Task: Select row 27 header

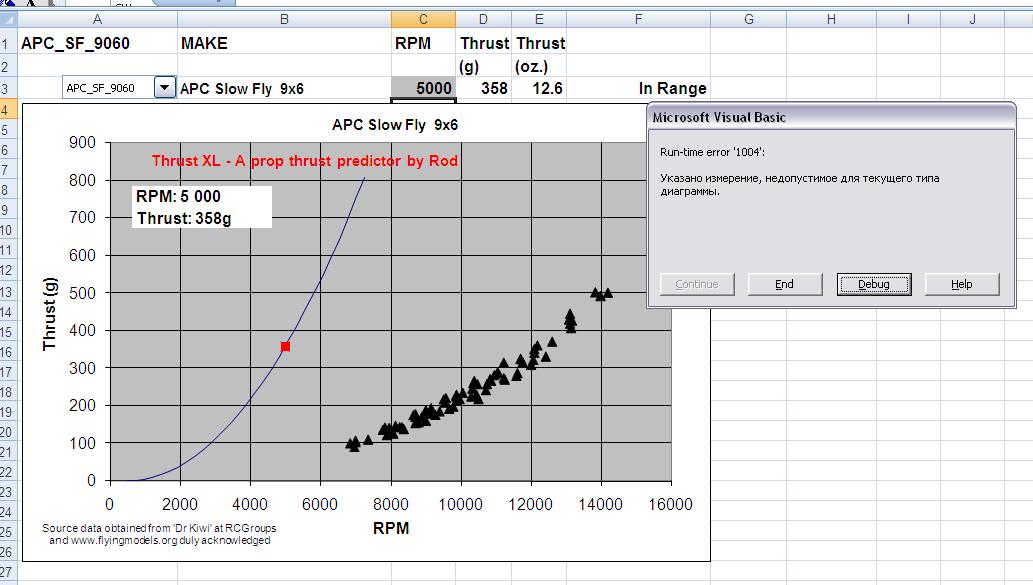Action: tap(8, 571)
